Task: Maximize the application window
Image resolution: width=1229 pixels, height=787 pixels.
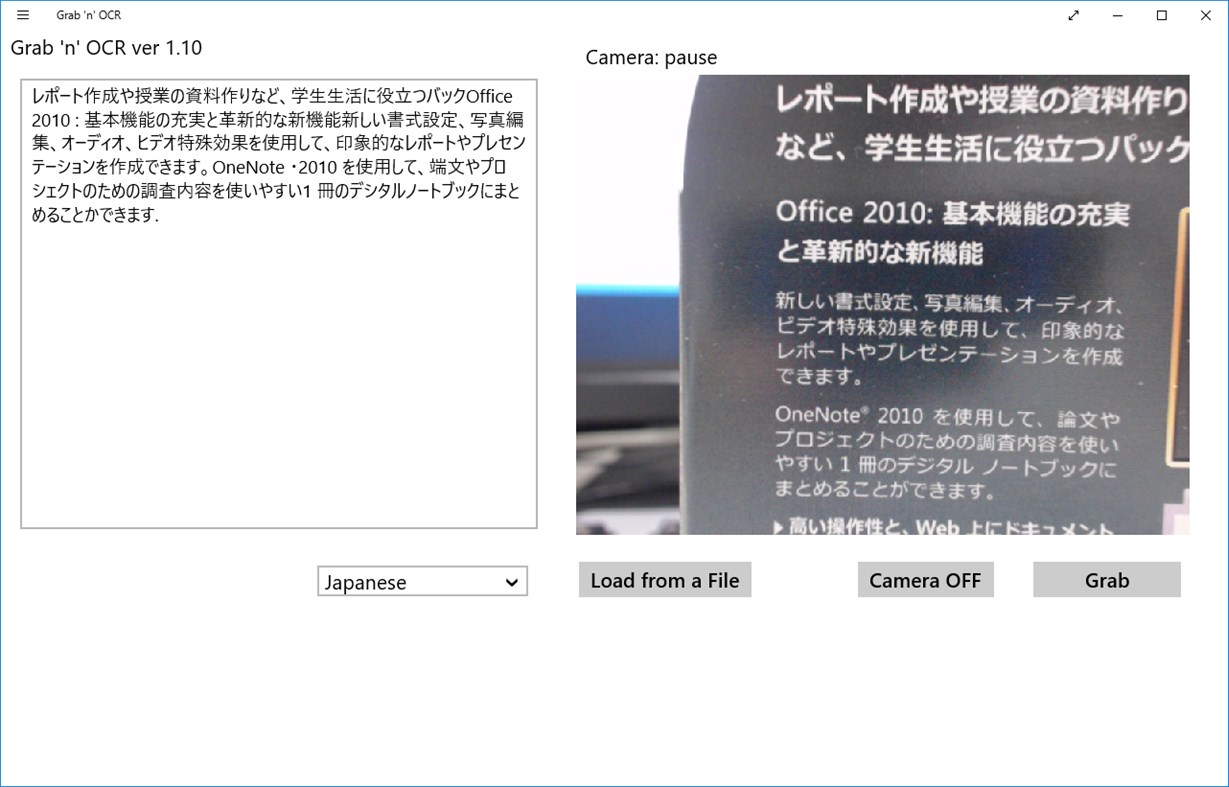Action: click(1160, 15)
